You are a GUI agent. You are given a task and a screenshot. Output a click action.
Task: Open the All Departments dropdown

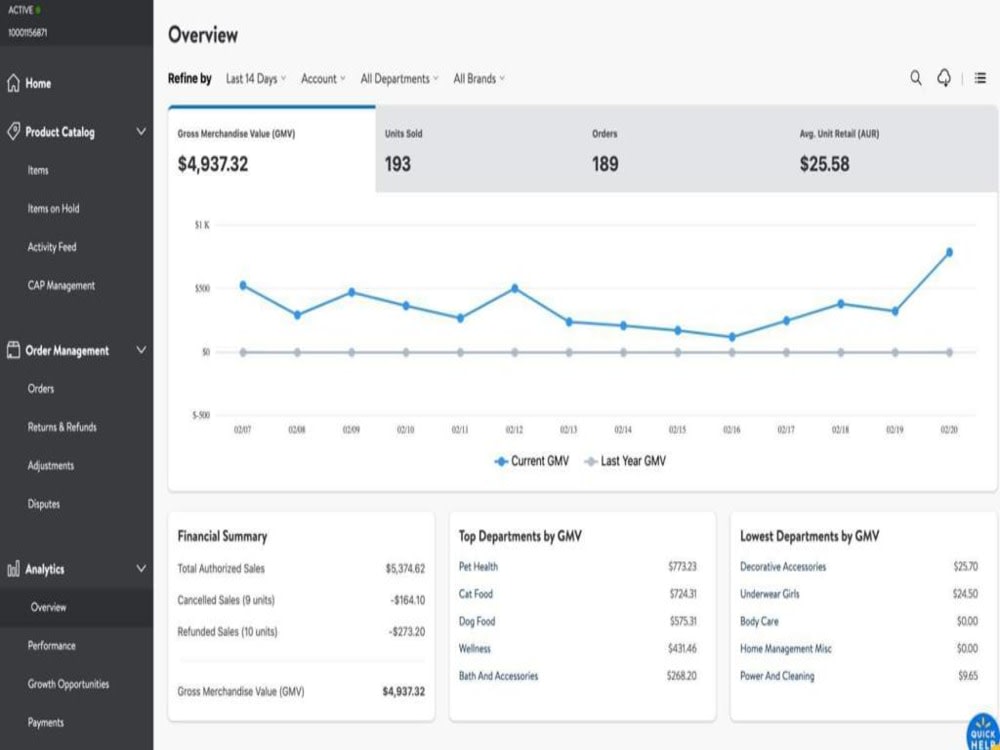(x=399, y=78)
